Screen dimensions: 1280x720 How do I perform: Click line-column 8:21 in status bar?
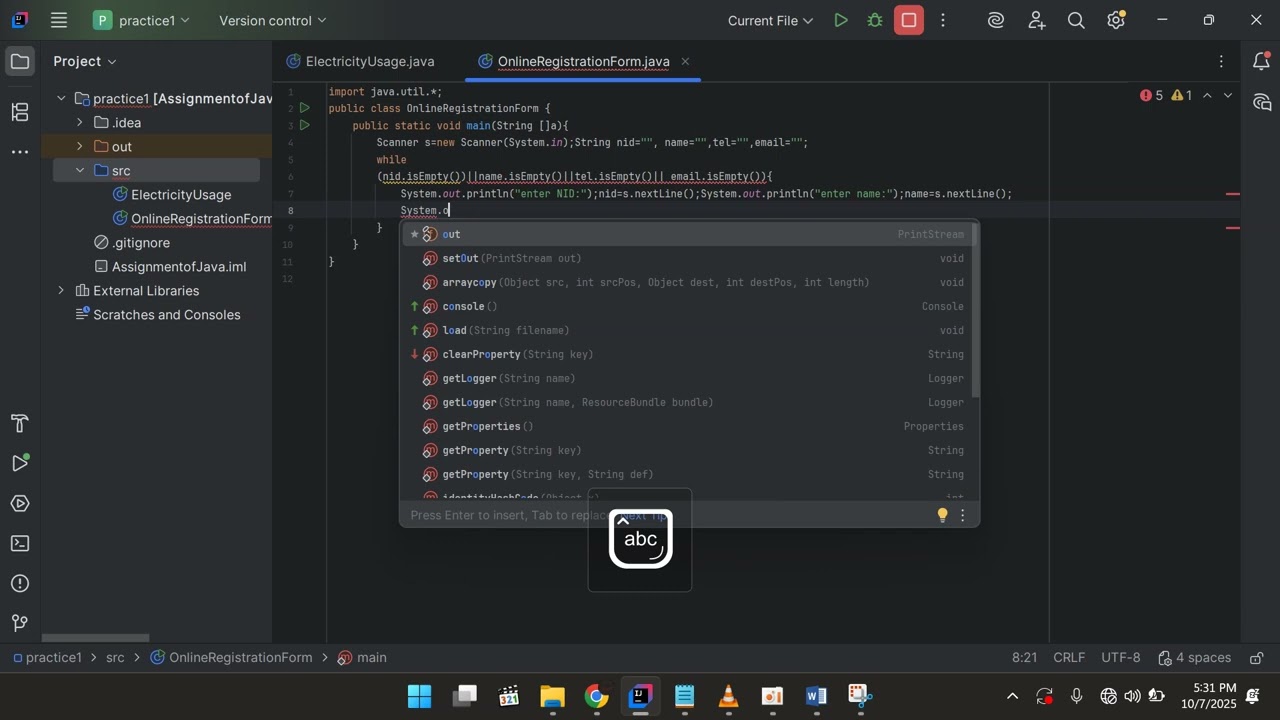(x=1024, y=658)
